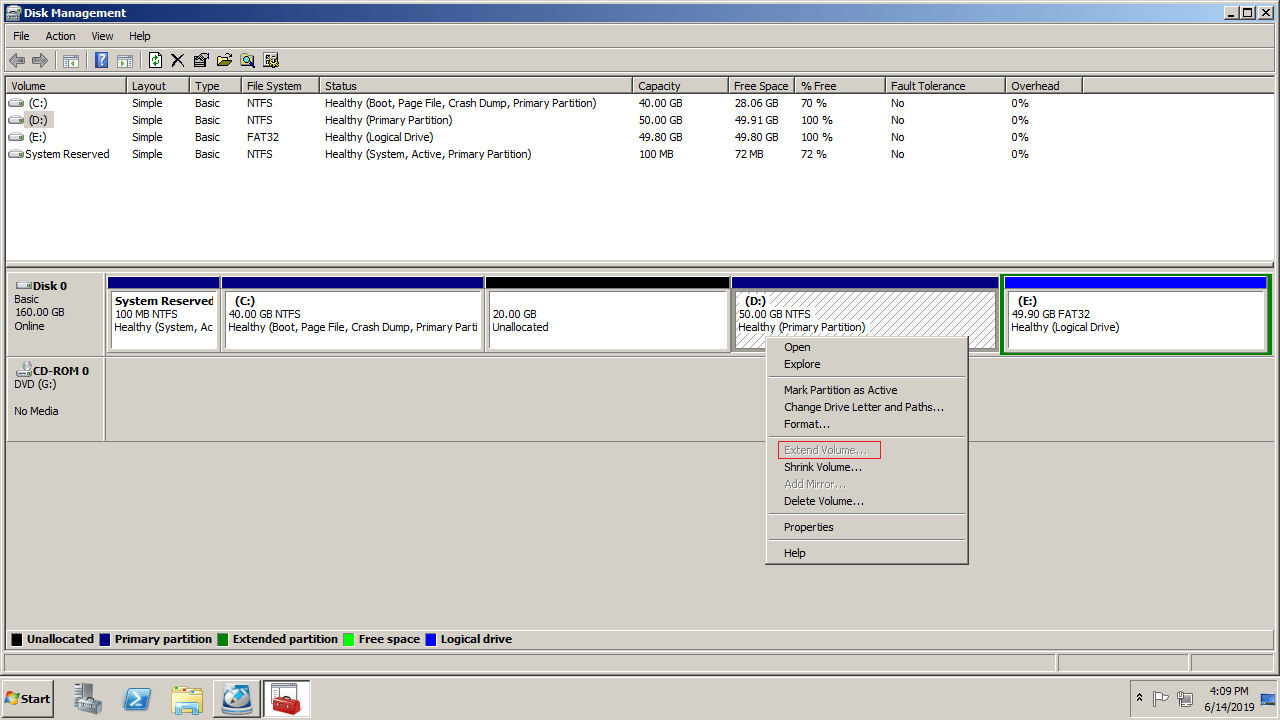Choose Shrink Volume from context menu
The image size is (1280, 720).
pyautogui.click(x=822, y=467)
